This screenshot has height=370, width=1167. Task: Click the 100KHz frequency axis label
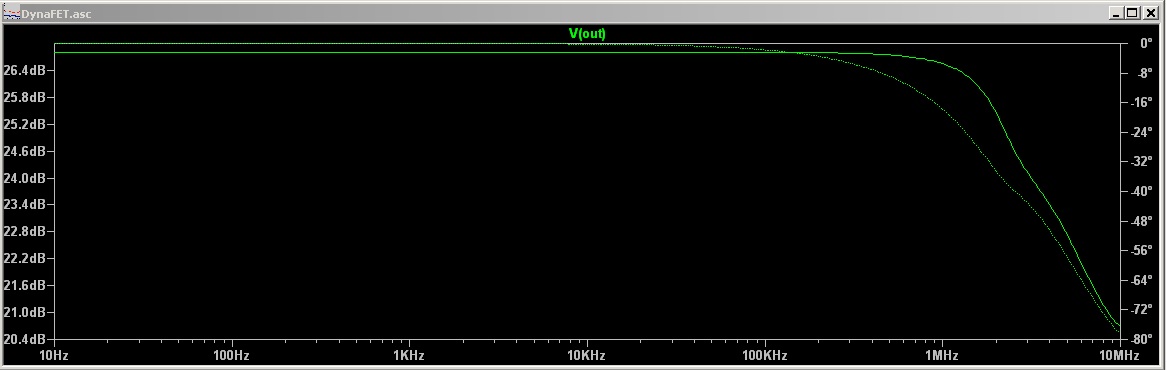pos(764,356)
